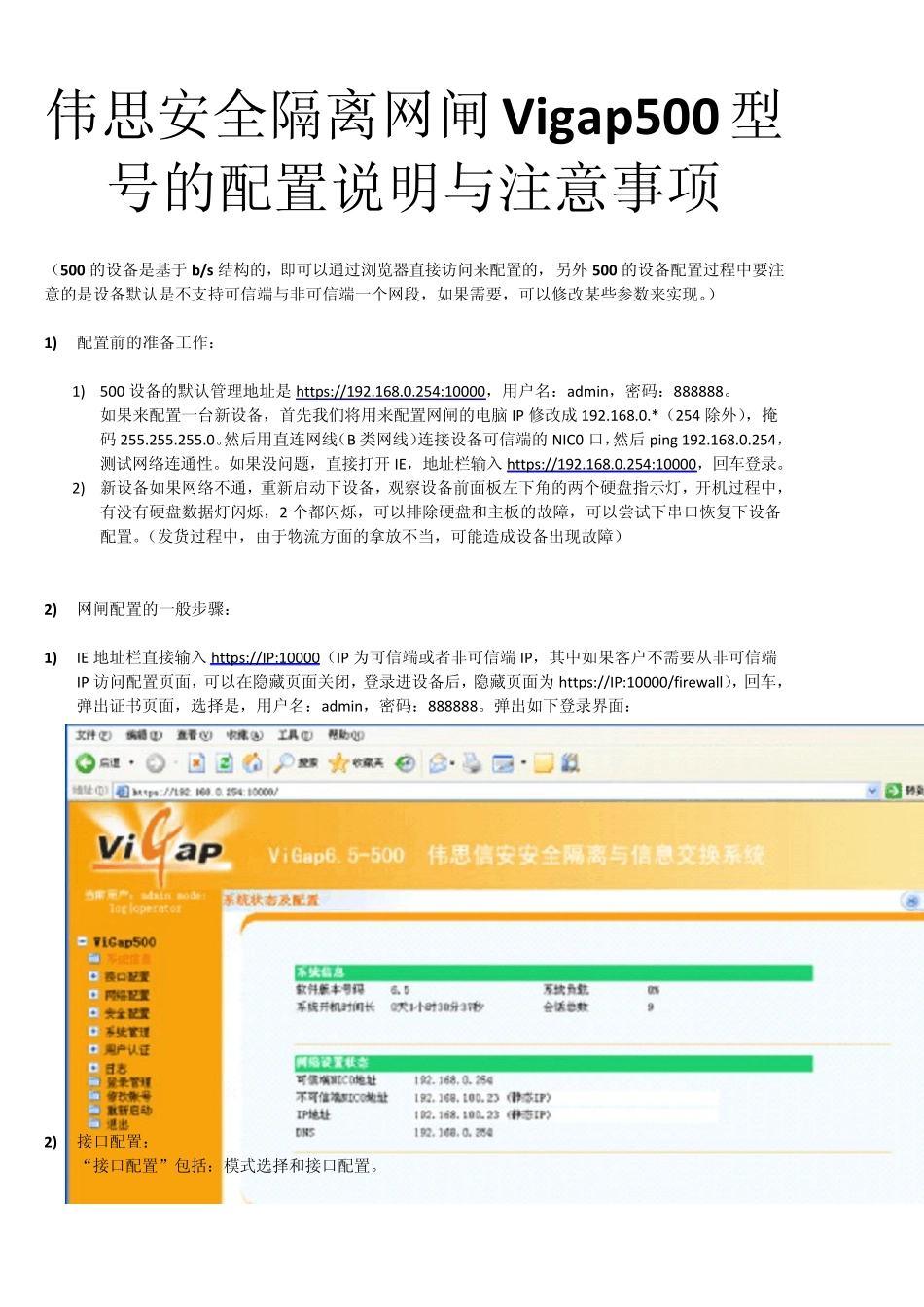This screenshot has width=924, height=1307.
Task: Open the 编辑 menu
Action: tap(144, 735)
